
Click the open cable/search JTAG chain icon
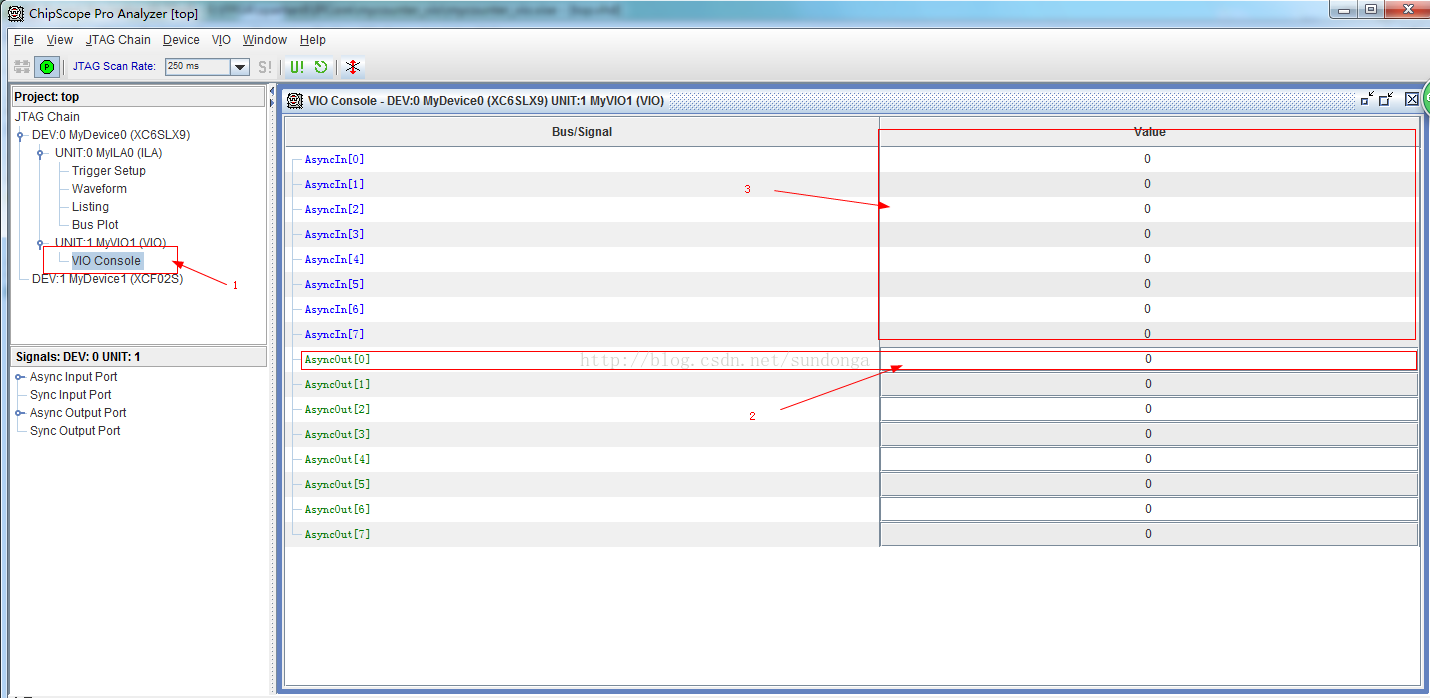[x=22, y=67]
